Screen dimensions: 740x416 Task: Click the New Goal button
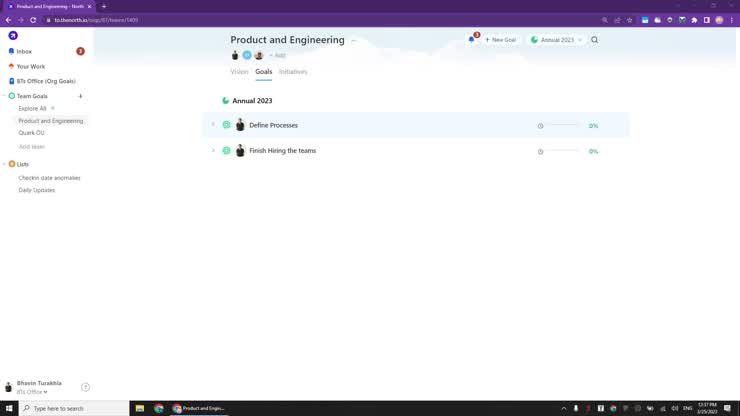pyautogui.click(x=501, y=40)
